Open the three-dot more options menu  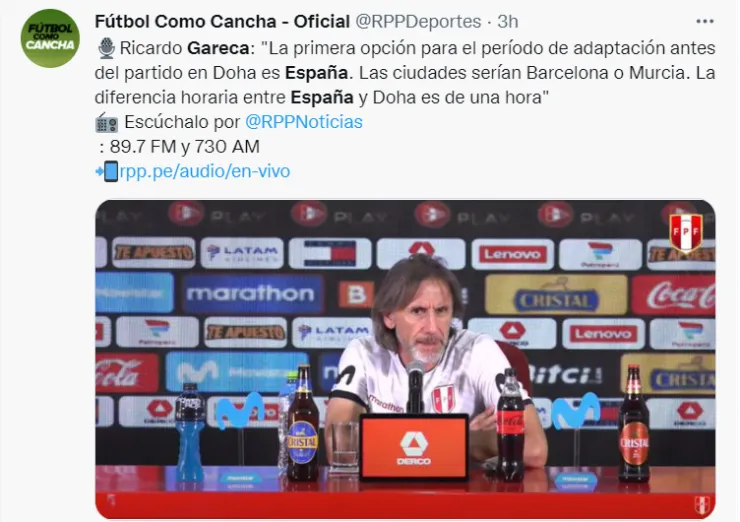(705, 21)
